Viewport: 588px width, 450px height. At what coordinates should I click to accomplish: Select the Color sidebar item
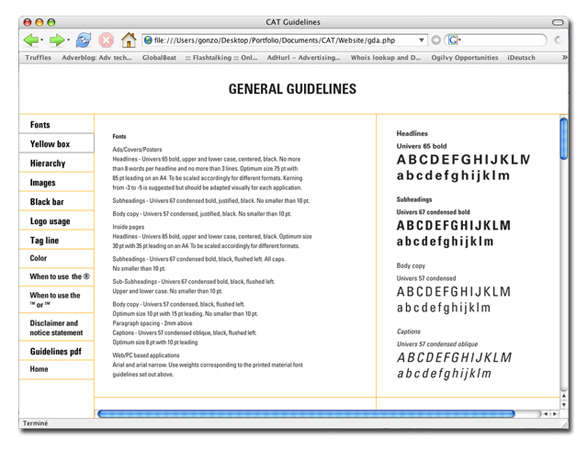[x=56, y=258]
